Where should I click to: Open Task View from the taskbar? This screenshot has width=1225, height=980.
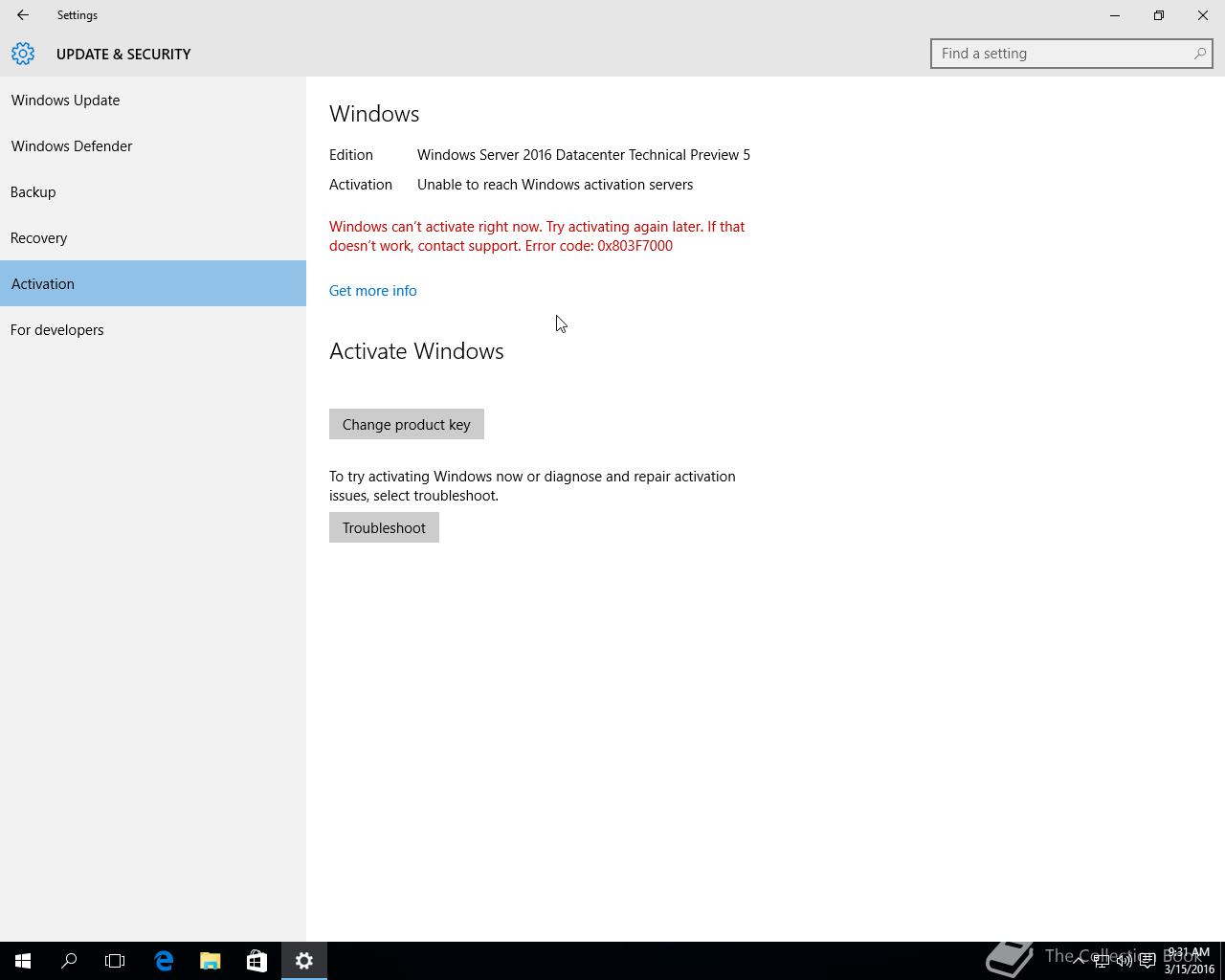tap(115, 961)
